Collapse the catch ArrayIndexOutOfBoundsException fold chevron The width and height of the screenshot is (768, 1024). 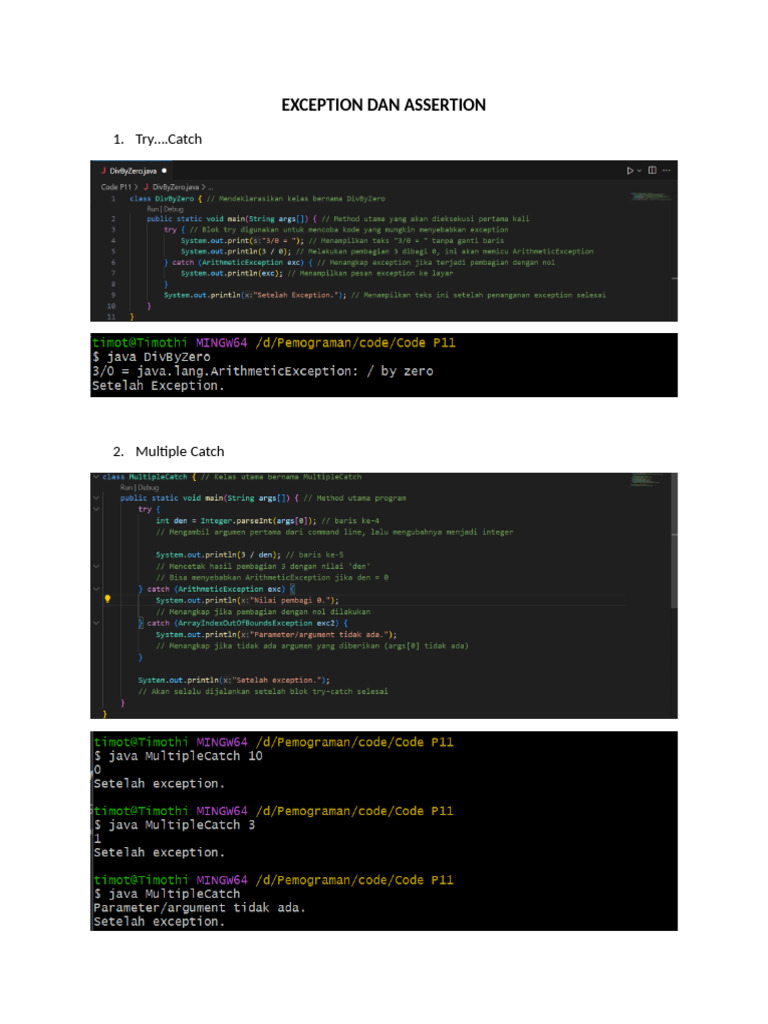tap(96, 623)
